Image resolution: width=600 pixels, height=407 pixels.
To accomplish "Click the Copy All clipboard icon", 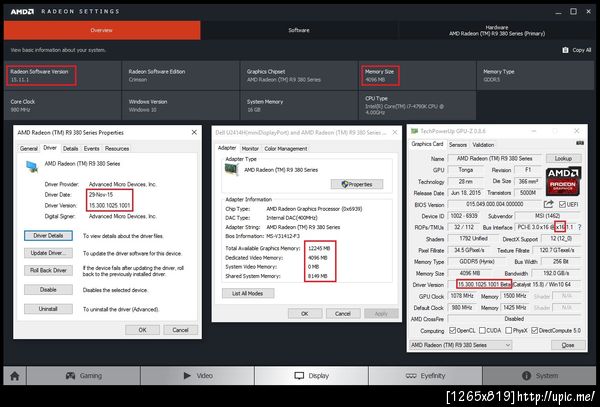I will [x=565, y=50].
